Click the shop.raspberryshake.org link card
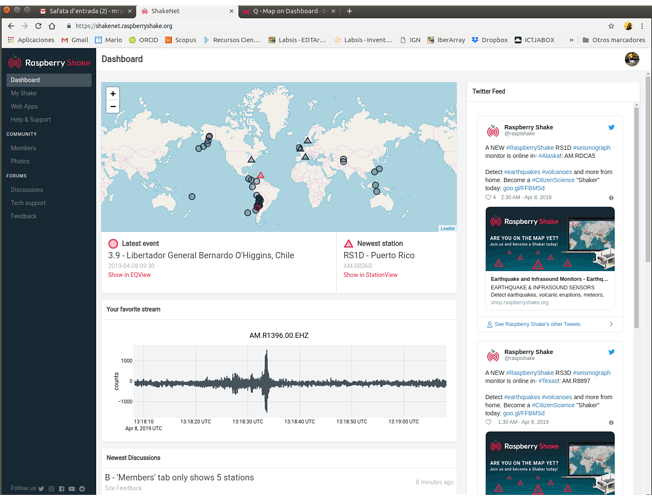The height and width of the screenshot is (500, 652). [x=550, y=291]
